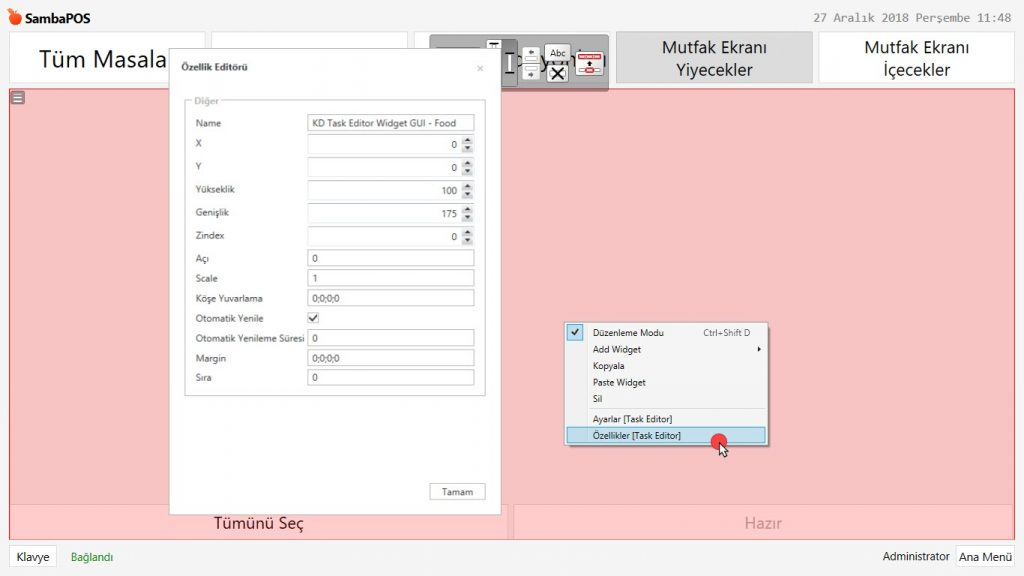The image size is (1024, 576).
Task: Click the SambaPOS logo
Action: [x=48, y=17]
